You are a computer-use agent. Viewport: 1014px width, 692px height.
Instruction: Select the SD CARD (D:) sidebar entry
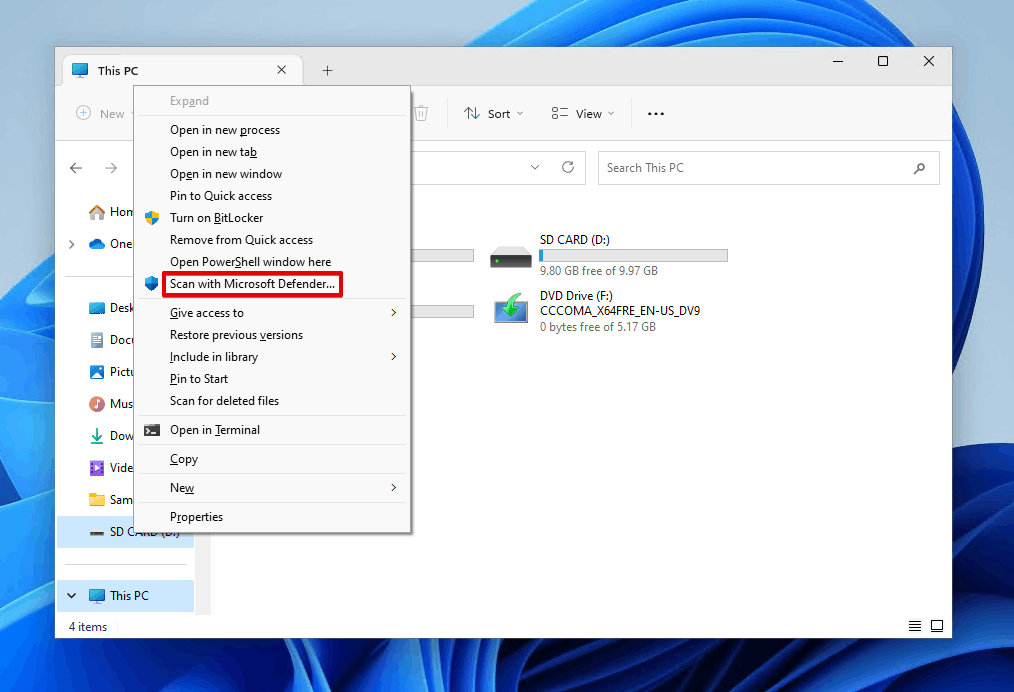pos(125,532)
